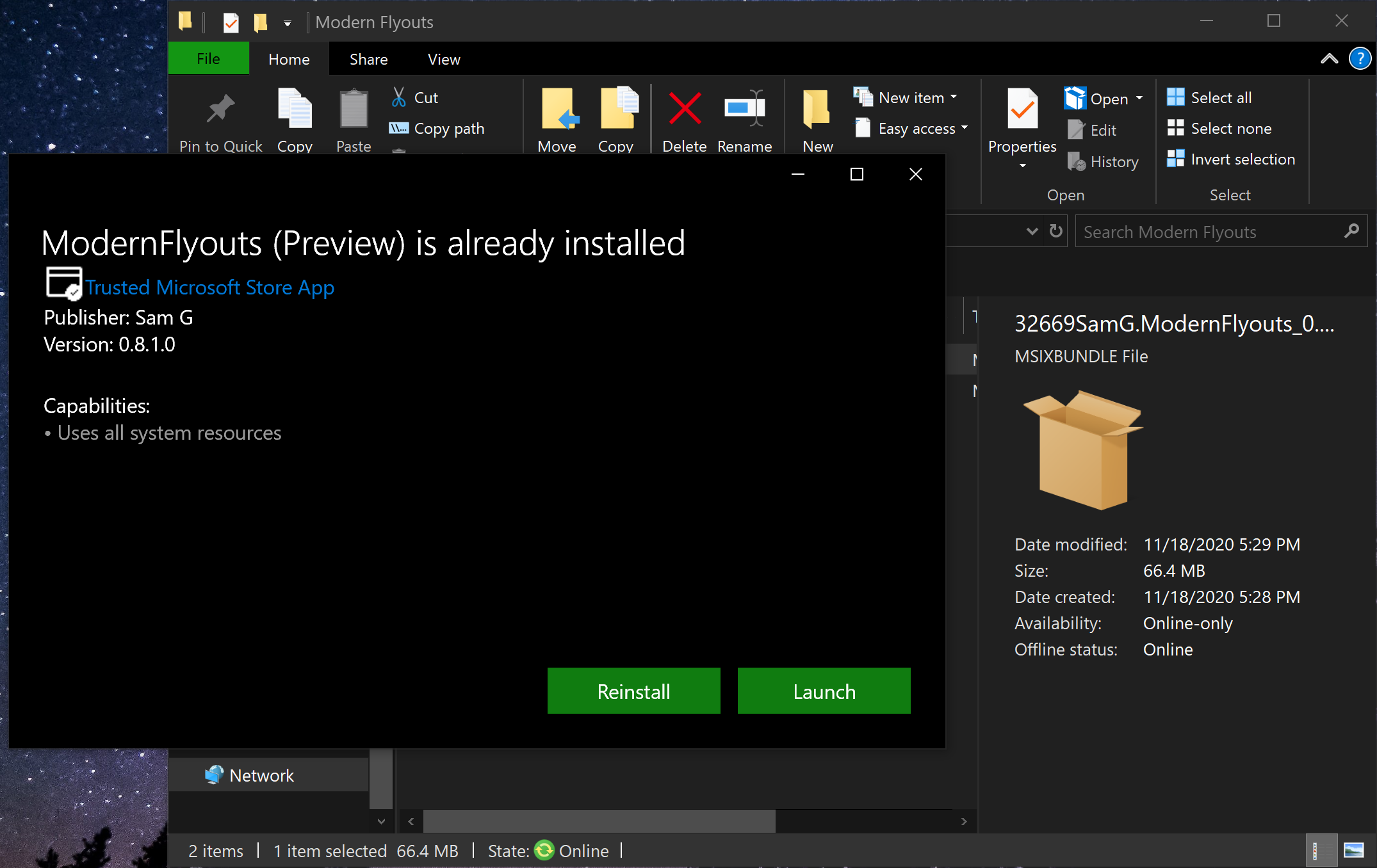Viewport: 1377px width, 868px height.
Task: Click the Rename icon in ribbon
Action: pos(744,108)
